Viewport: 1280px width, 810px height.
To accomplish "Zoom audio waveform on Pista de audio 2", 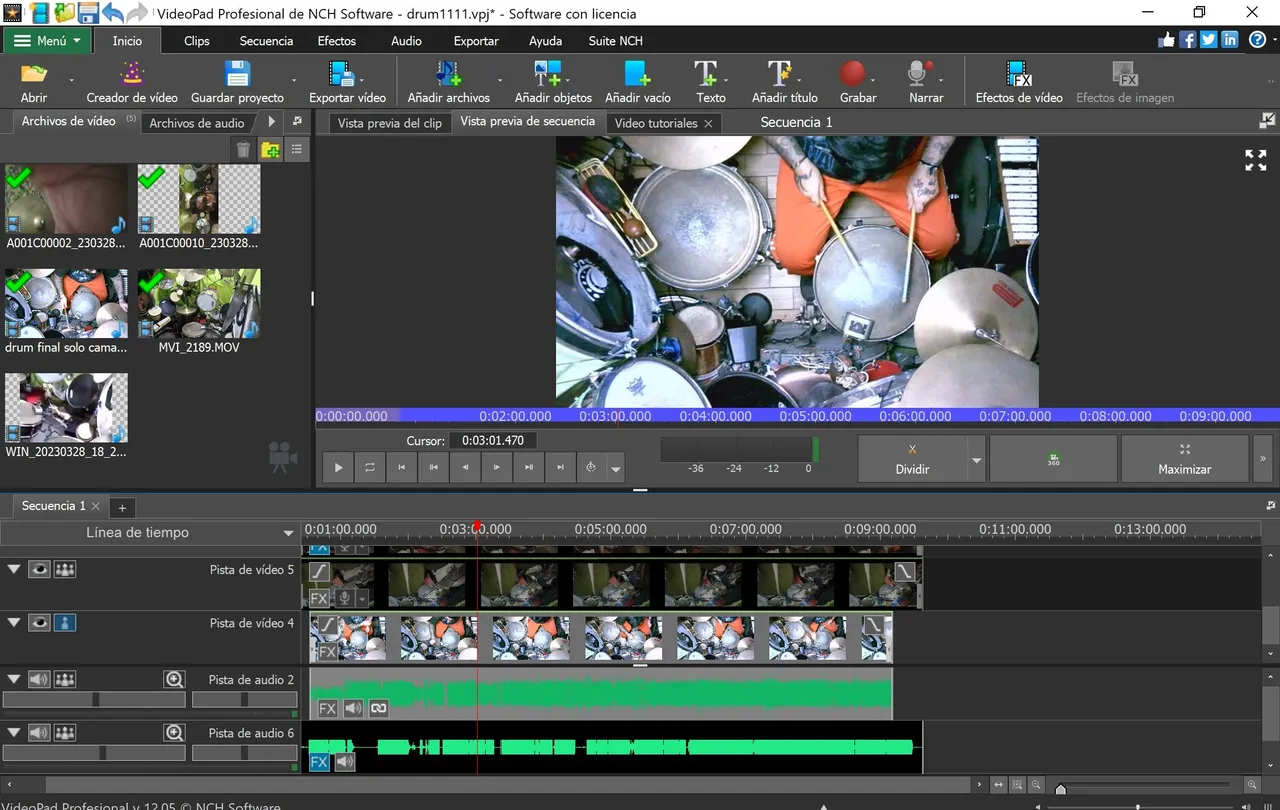I will click(x=174, y=679).
